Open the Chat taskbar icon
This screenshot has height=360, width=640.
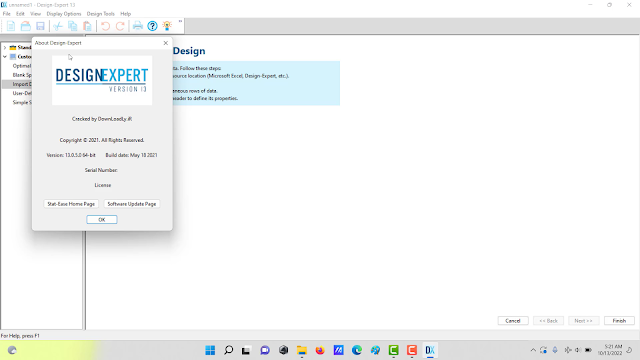(x=265, y=350)
